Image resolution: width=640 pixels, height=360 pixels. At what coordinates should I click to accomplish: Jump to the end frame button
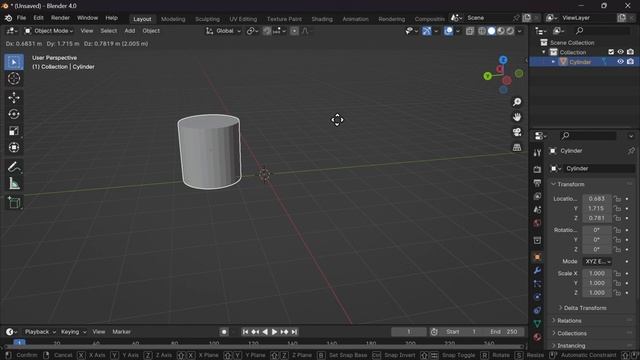(294, 332)
